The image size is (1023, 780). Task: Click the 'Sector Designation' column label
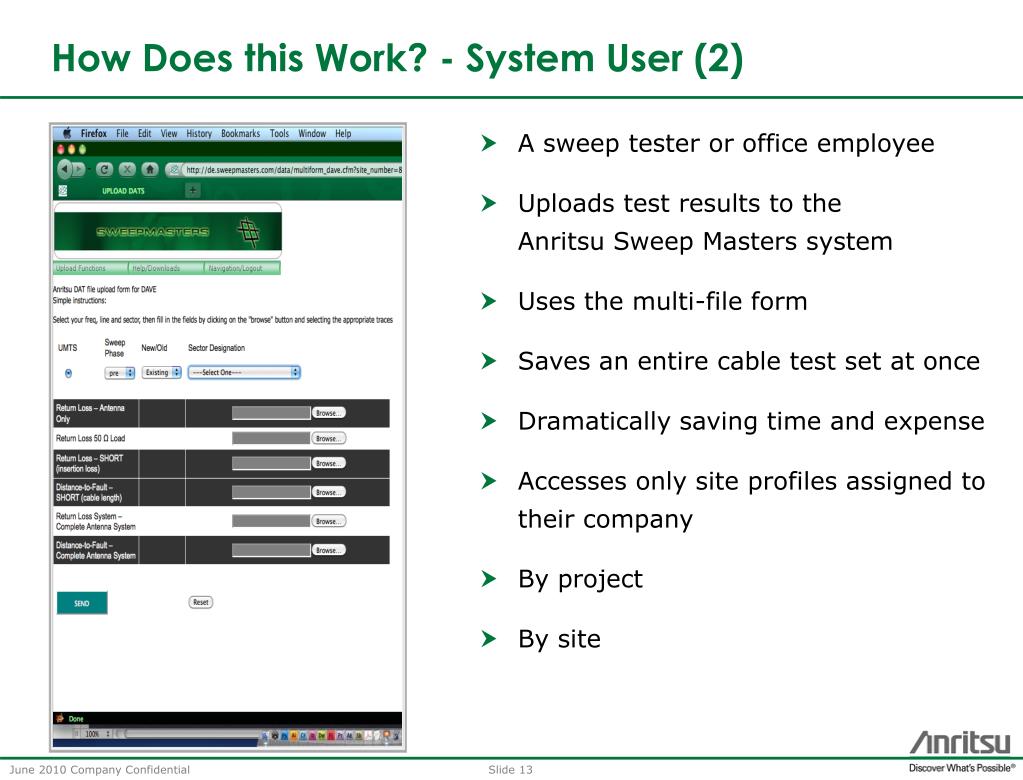coord(217,348)
